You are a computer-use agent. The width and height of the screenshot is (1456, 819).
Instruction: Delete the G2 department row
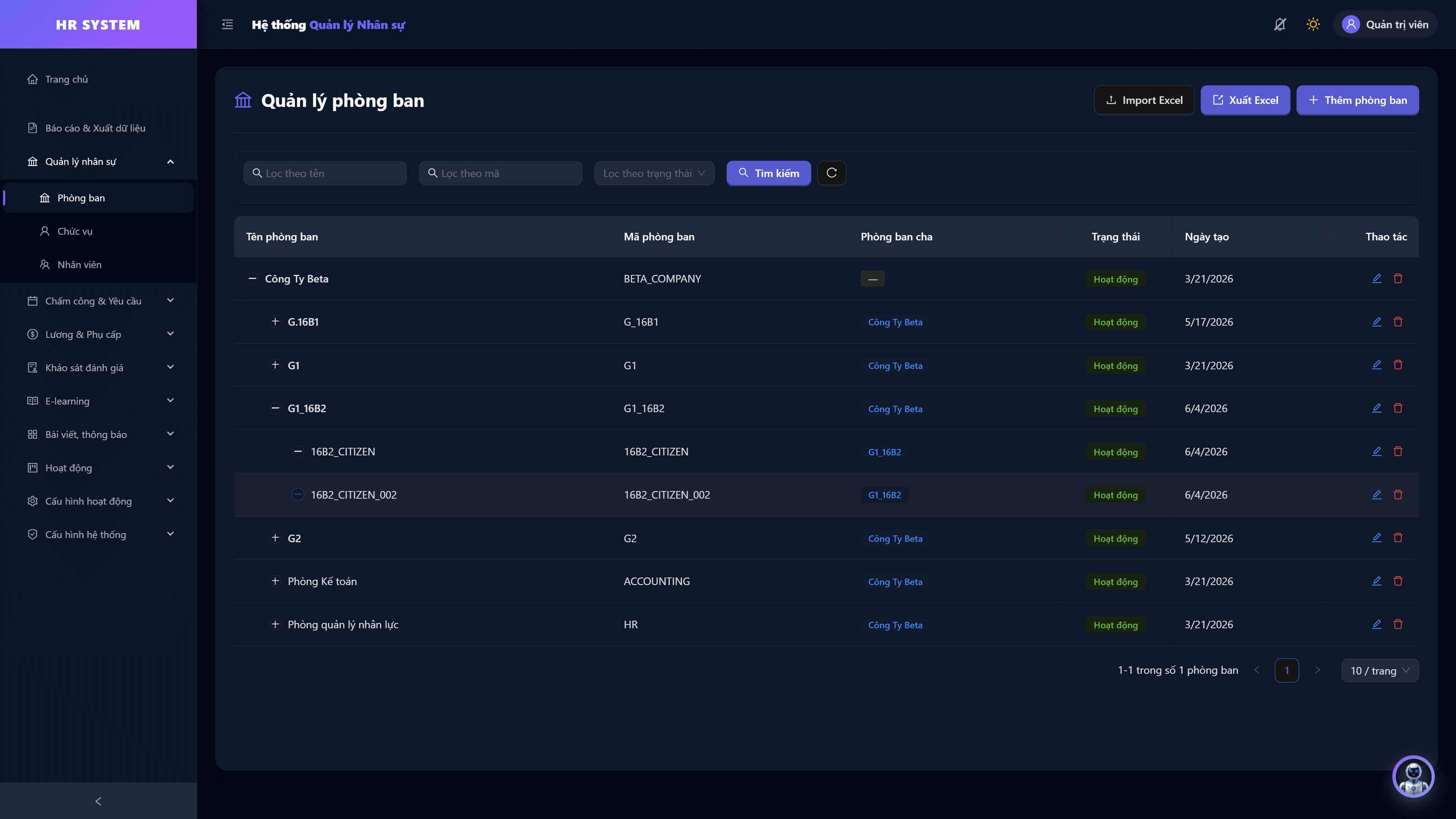[x=1398, y=538]
